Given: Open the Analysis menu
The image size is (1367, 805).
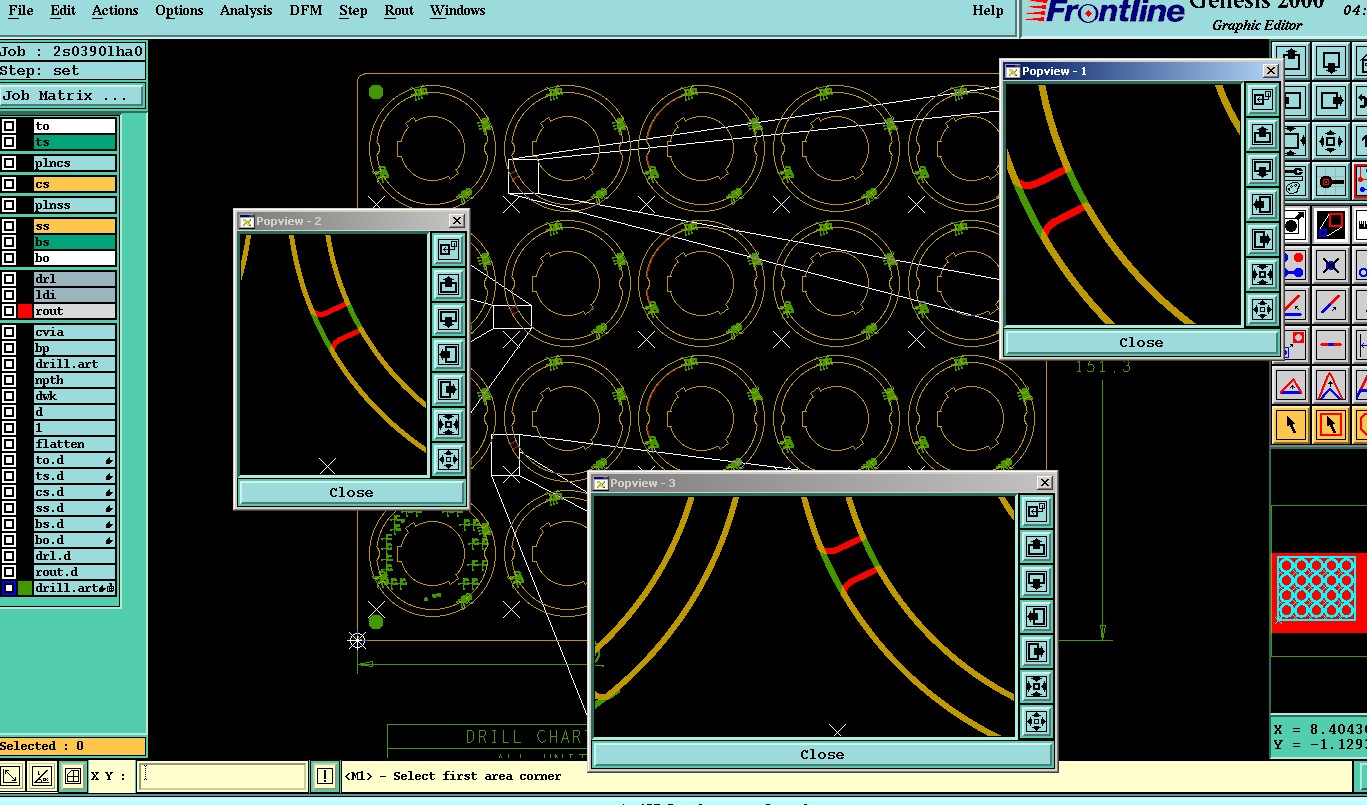Looking at the screenshot, I should (246, 11).
